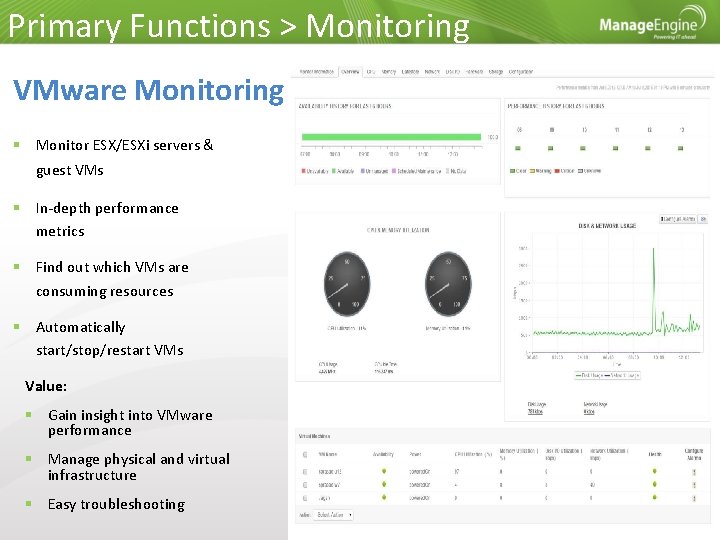Toggle the No Data legend swatch
The height and width of the screenshot is (540, 720).
(448, 171)
